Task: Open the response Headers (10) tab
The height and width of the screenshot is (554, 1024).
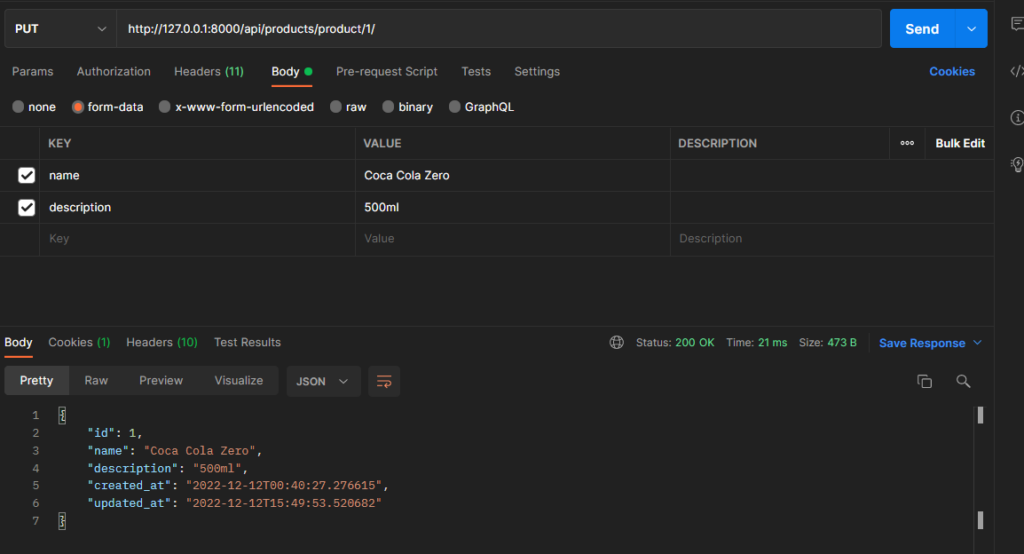Action: point(161,342)
